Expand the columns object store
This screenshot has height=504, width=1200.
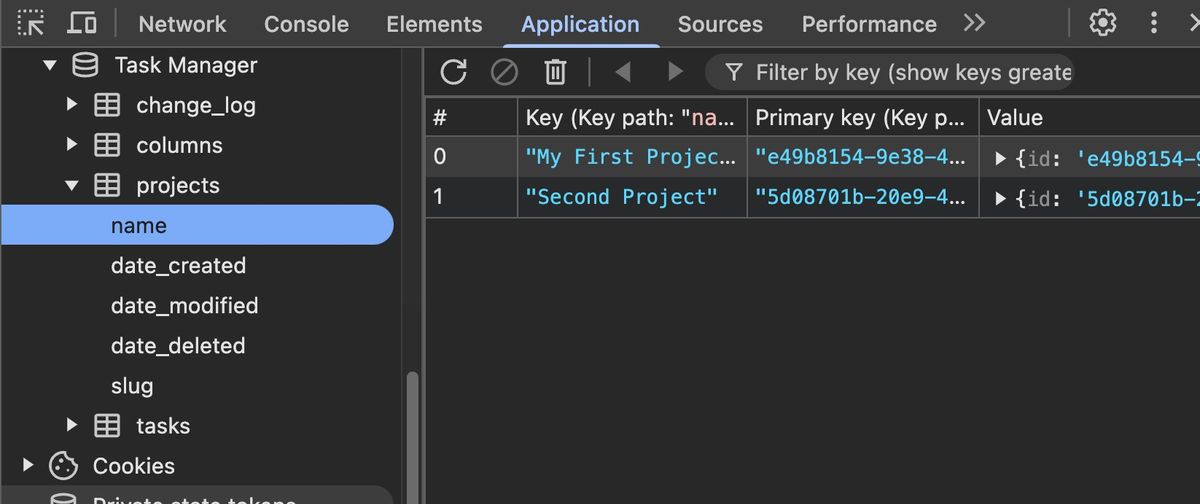(x=72, y=144)
